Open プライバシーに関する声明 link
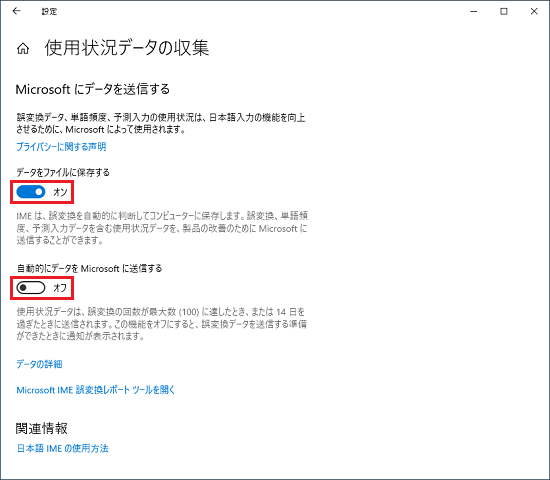 pos(61,147)
